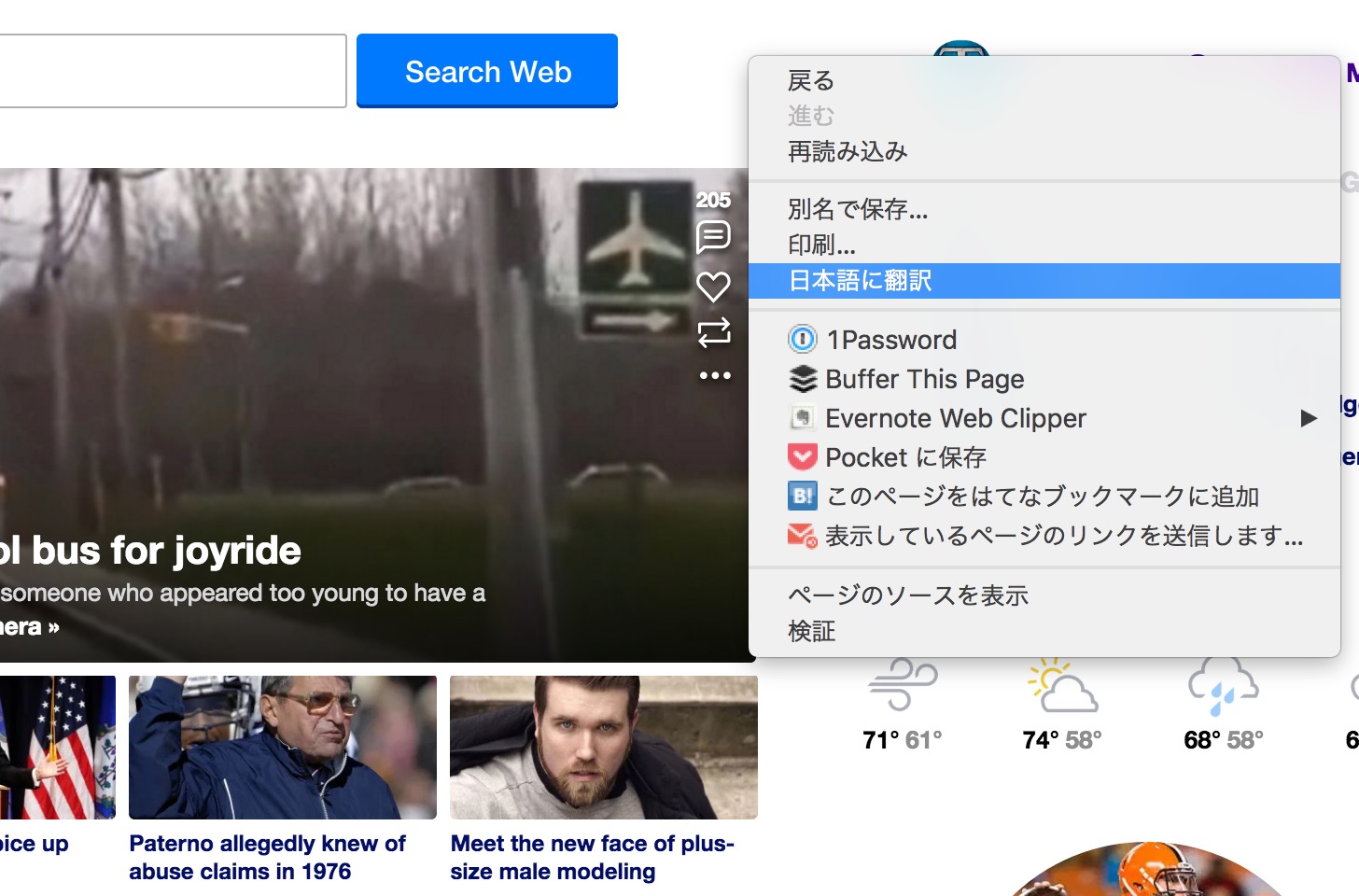Open the '...ice up' story headline link
Image resolution: width=1359 pixels, height=896 pixels.
35,844
